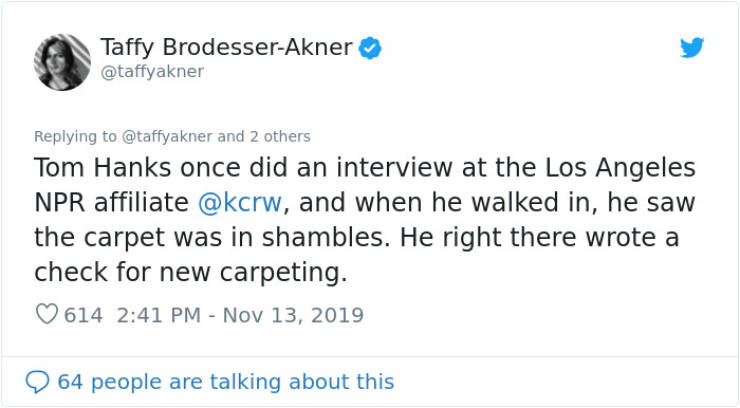Show the '2 others' being replied to
The height and width of the screenshot is (408, 740).
[x=280, y=136]
